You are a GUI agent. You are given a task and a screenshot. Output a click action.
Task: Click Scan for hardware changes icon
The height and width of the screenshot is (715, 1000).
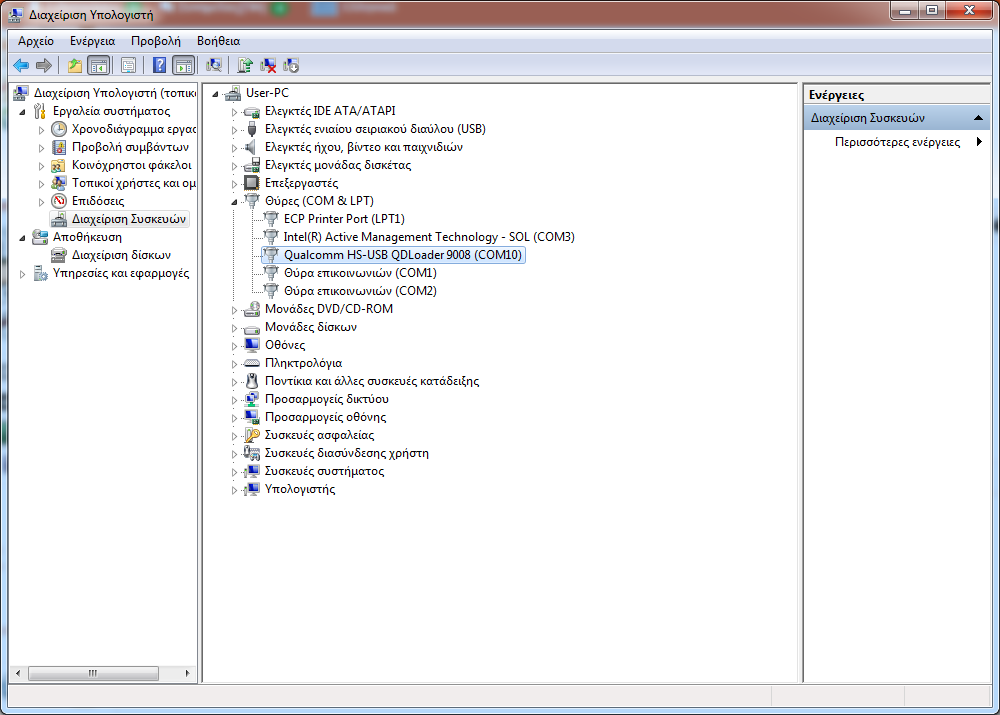coord(213,65)
